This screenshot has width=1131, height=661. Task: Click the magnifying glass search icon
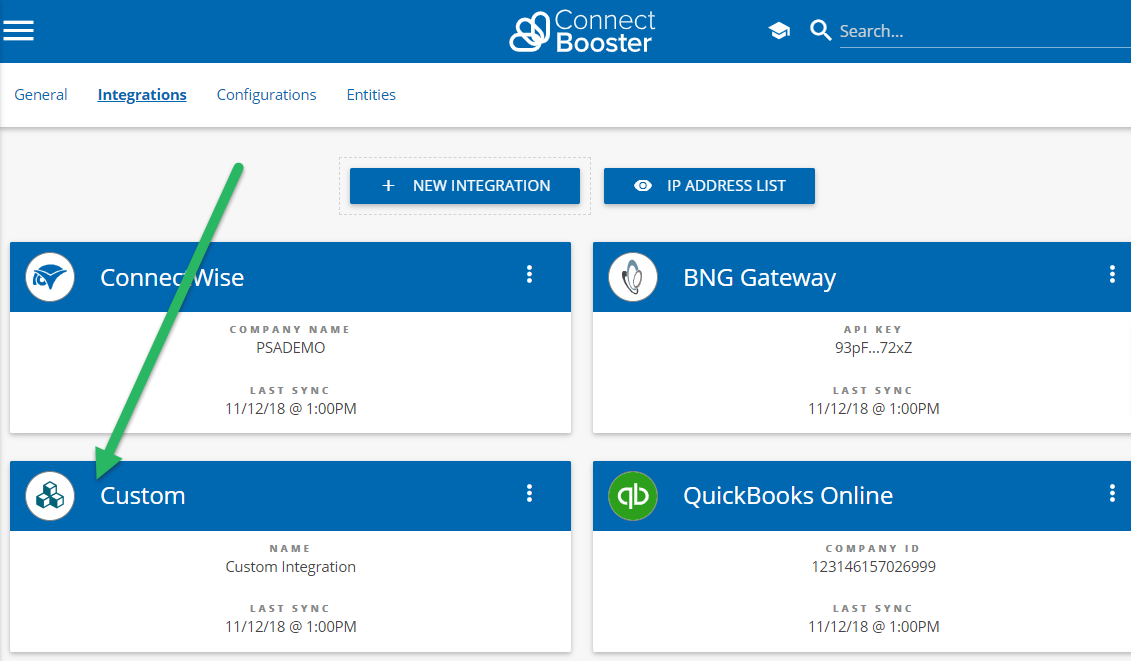820,30
